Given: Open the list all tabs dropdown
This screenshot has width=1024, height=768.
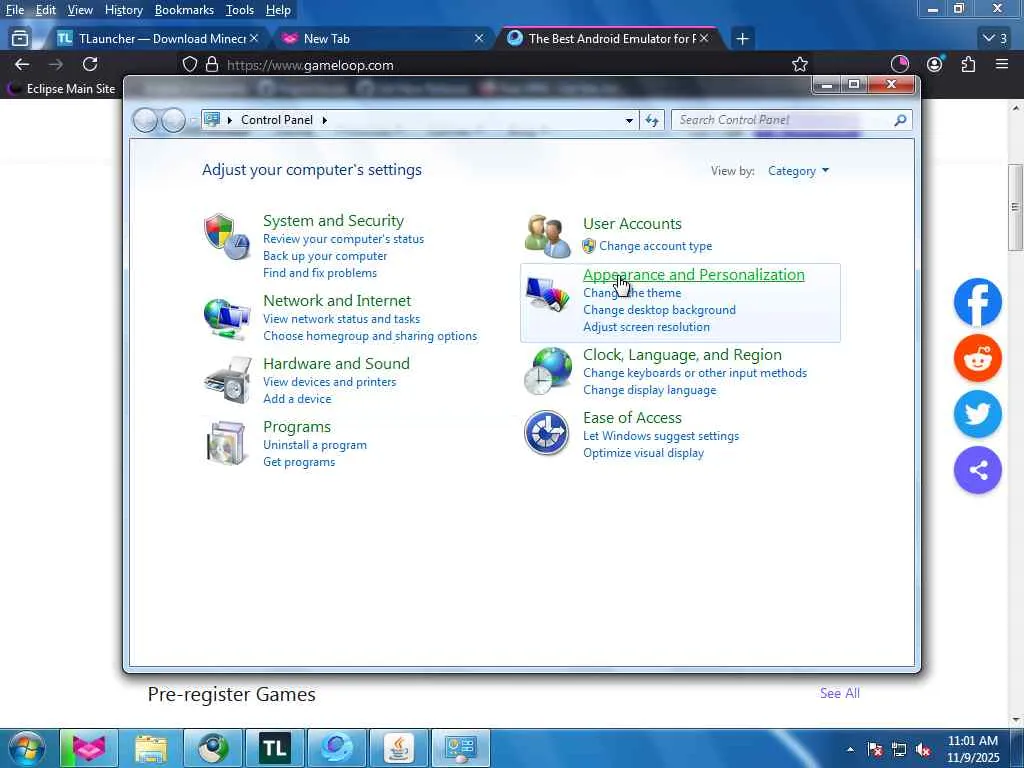Looking at the screenshot, I should [995, 39].
